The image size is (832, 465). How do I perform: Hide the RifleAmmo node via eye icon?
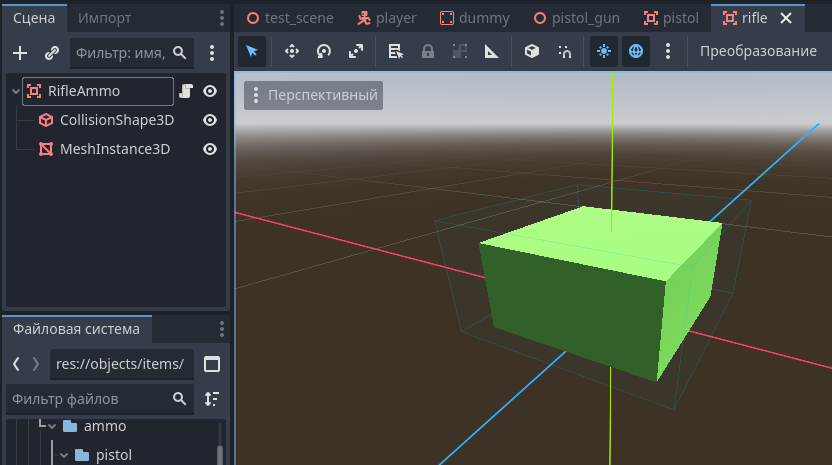pyautogui.click(x=210, y=91)
